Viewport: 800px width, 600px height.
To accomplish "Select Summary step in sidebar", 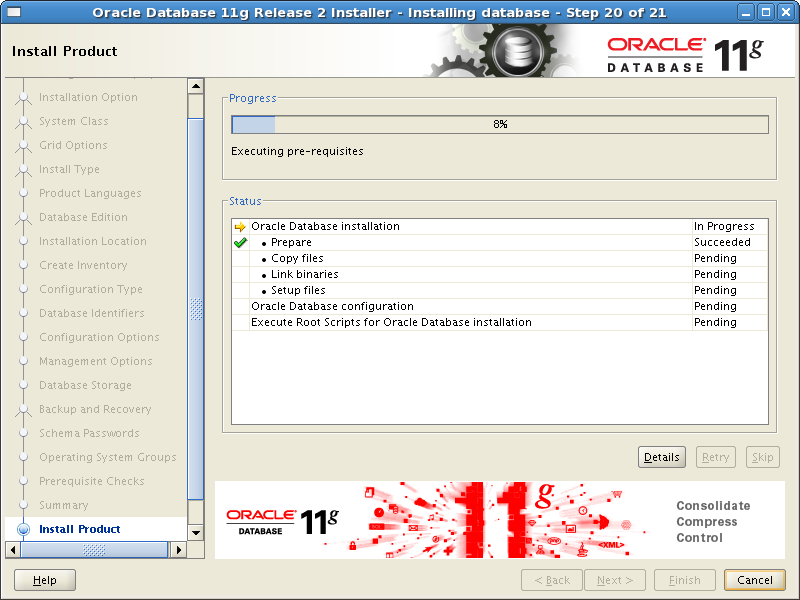I will click(64, 505).
